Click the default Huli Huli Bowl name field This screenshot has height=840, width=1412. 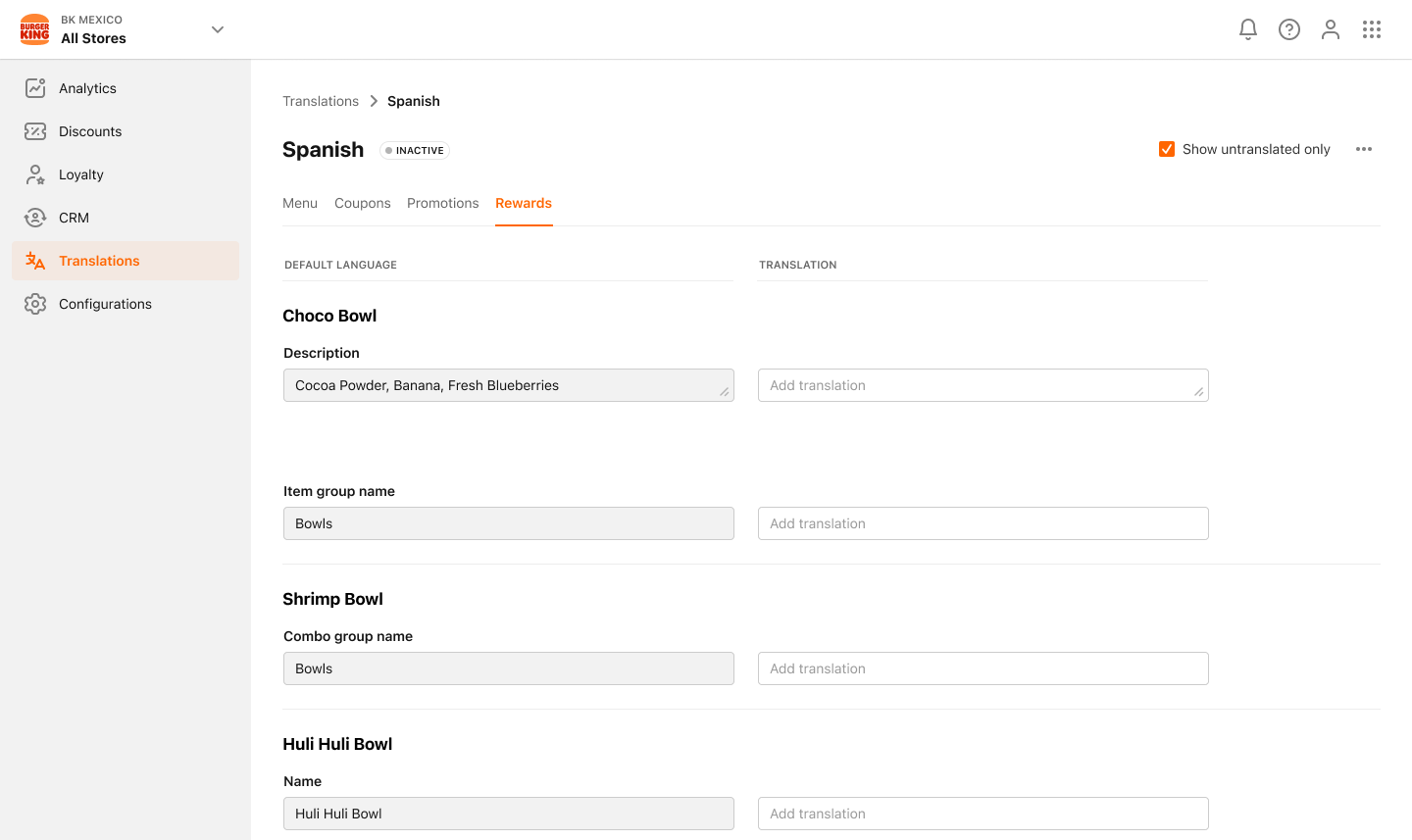point(509,814)
